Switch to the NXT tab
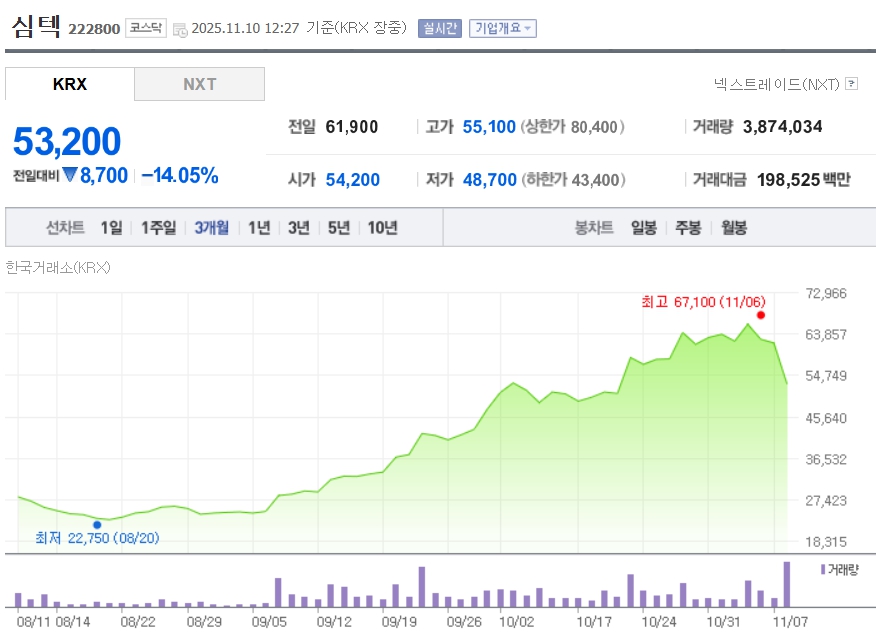The width and height of the screenshot is (876, 639). point(199,84)
